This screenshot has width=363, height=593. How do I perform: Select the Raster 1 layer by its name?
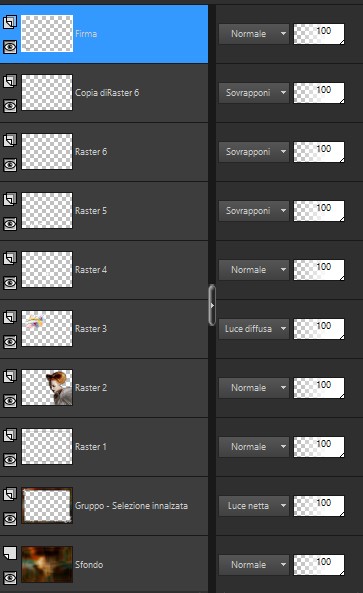pos(91,447)
